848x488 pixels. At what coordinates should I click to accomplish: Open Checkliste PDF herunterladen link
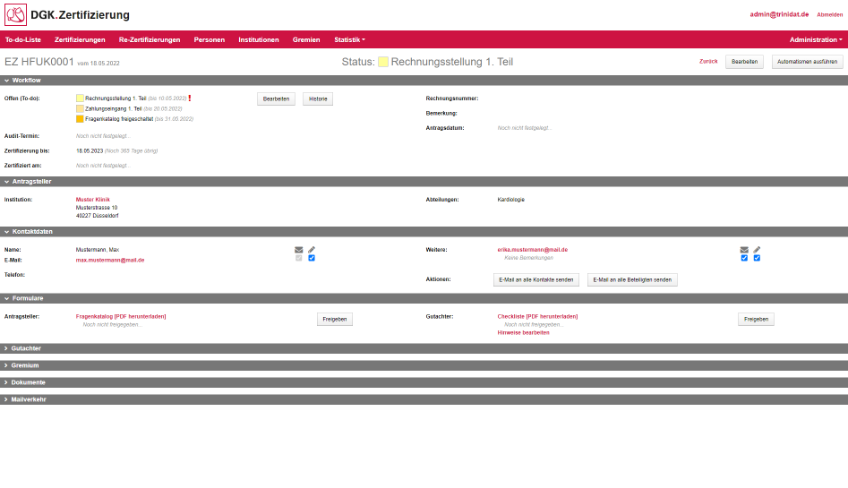click(x=538, y=316)
